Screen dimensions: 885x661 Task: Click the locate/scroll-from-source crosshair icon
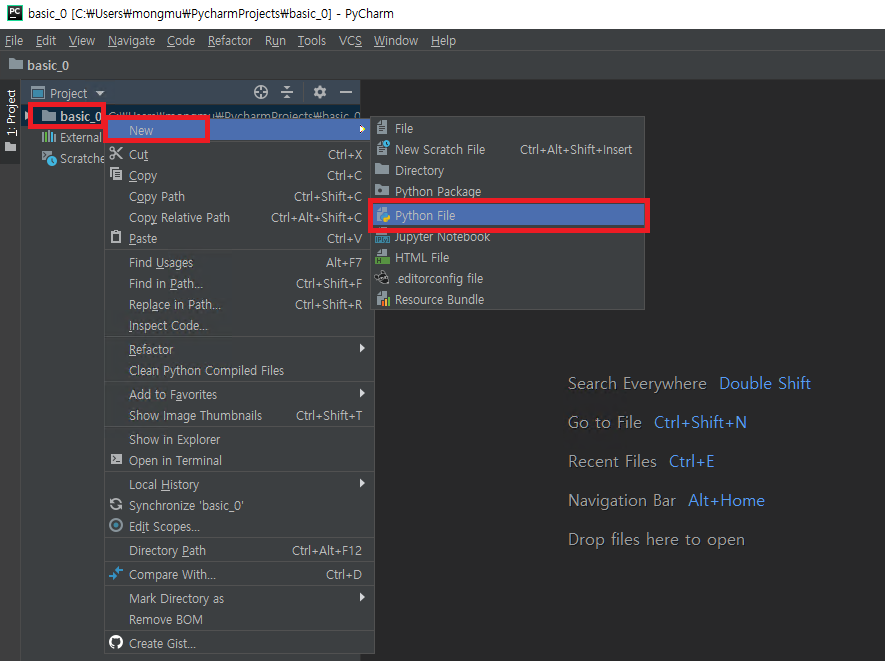[261, 92]
